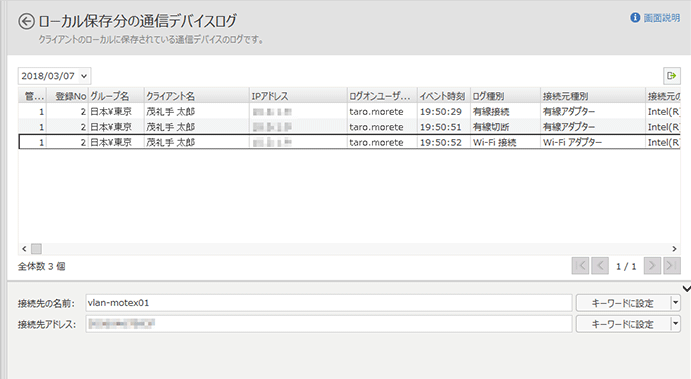The image size is (691, 379).
Task: Click the ログオンユーザ column header
Action: pos(382,96)
